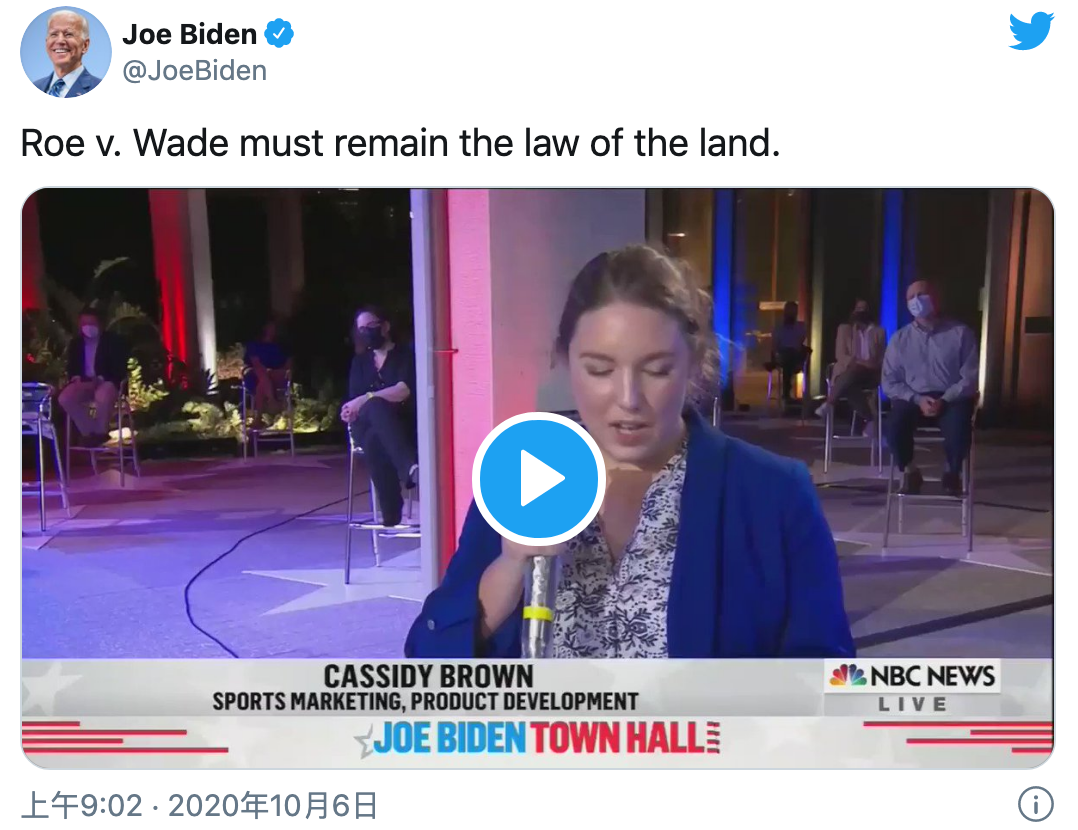Click the Twitter bird logo
1078x830 pixels.
[1031, 31]
